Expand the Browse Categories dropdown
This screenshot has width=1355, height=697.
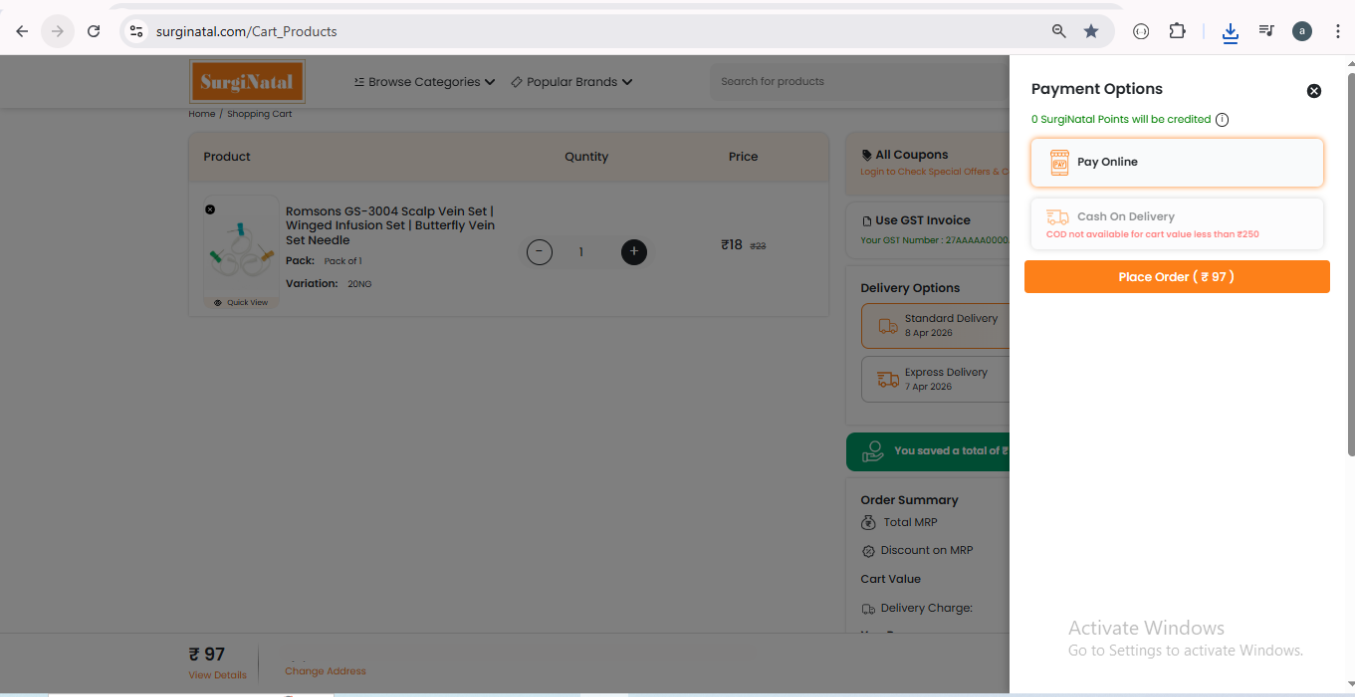pyautogui.click(x=424, y=82)
